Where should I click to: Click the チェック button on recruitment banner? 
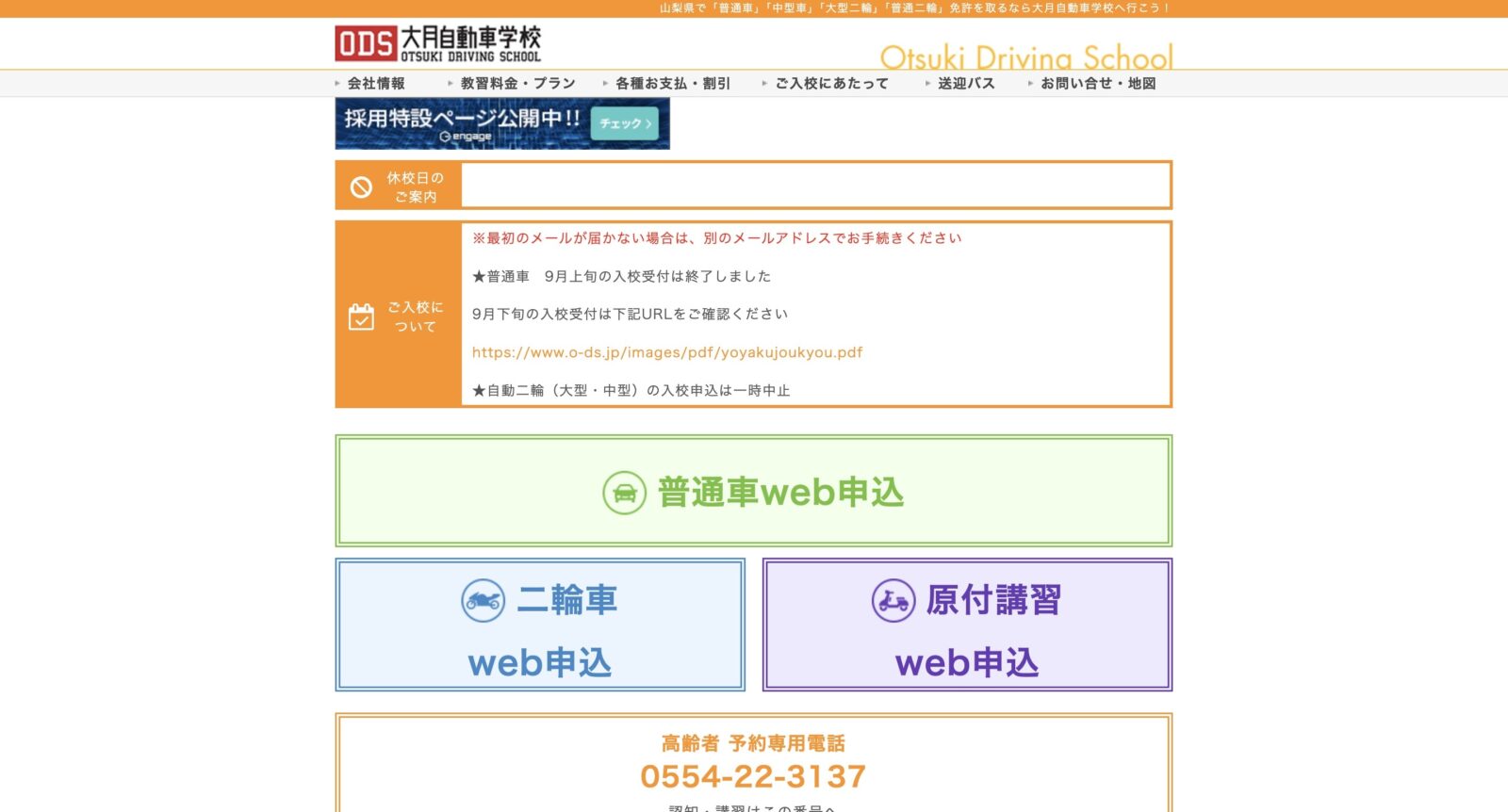(x=624, y=123)
